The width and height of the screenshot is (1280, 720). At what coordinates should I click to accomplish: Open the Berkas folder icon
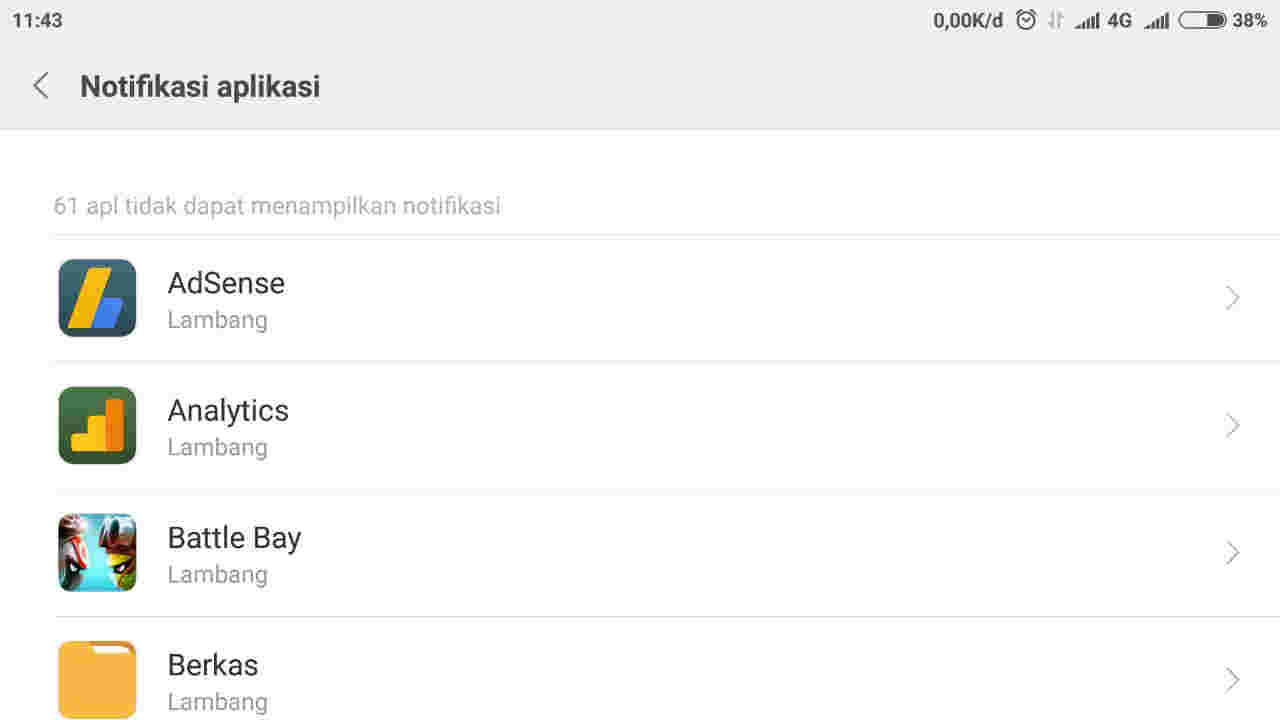tap(97, 679)
